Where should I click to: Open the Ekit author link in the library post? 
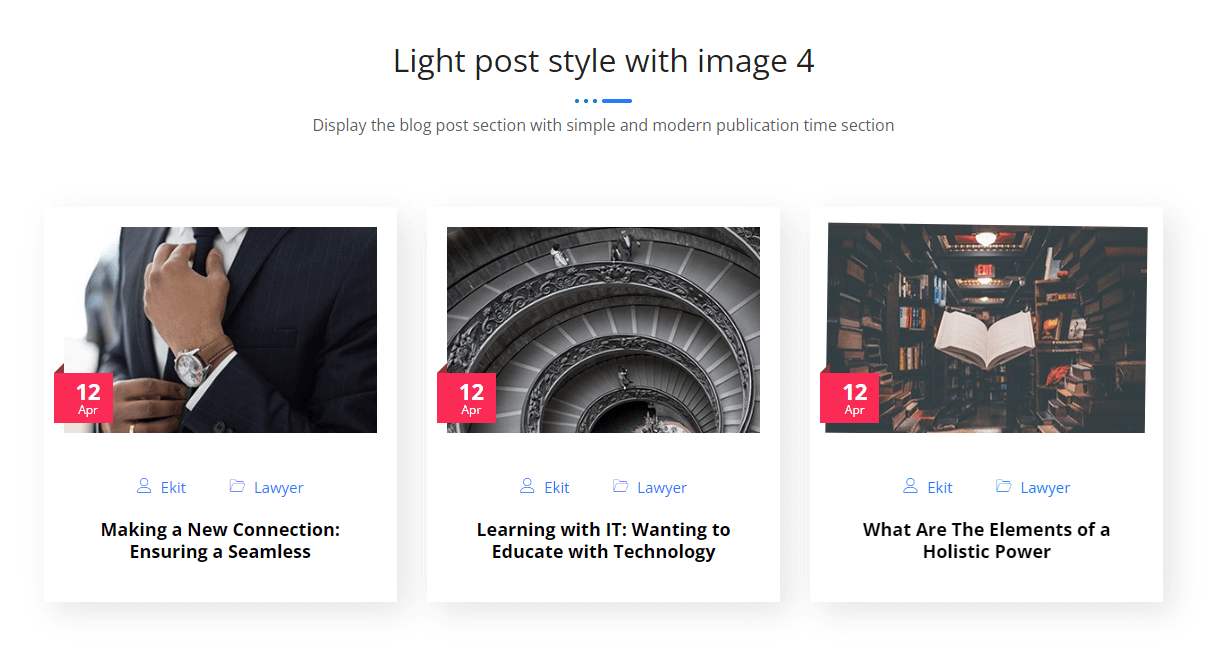click(x=939, y=488)
